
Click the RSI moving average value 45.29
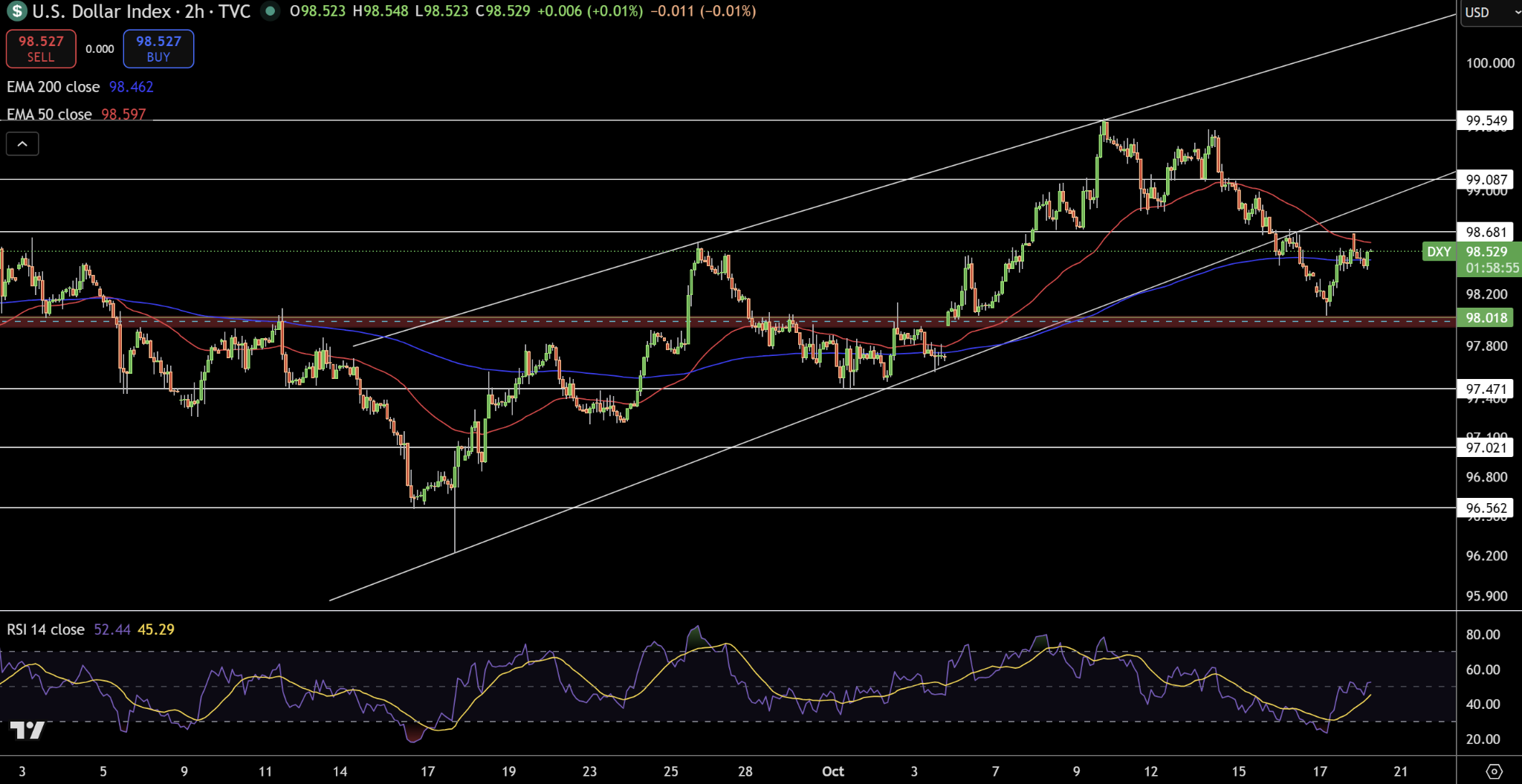pos(156,629)
